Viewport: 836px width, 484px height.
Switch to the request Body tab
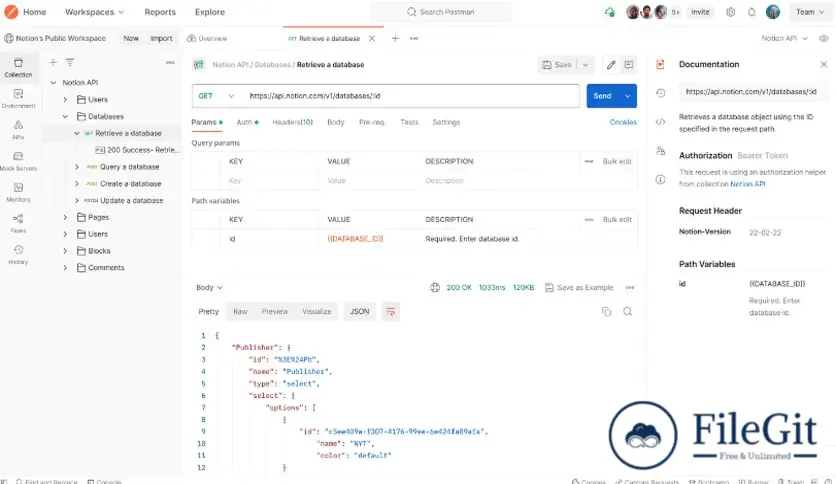point(336,122)
